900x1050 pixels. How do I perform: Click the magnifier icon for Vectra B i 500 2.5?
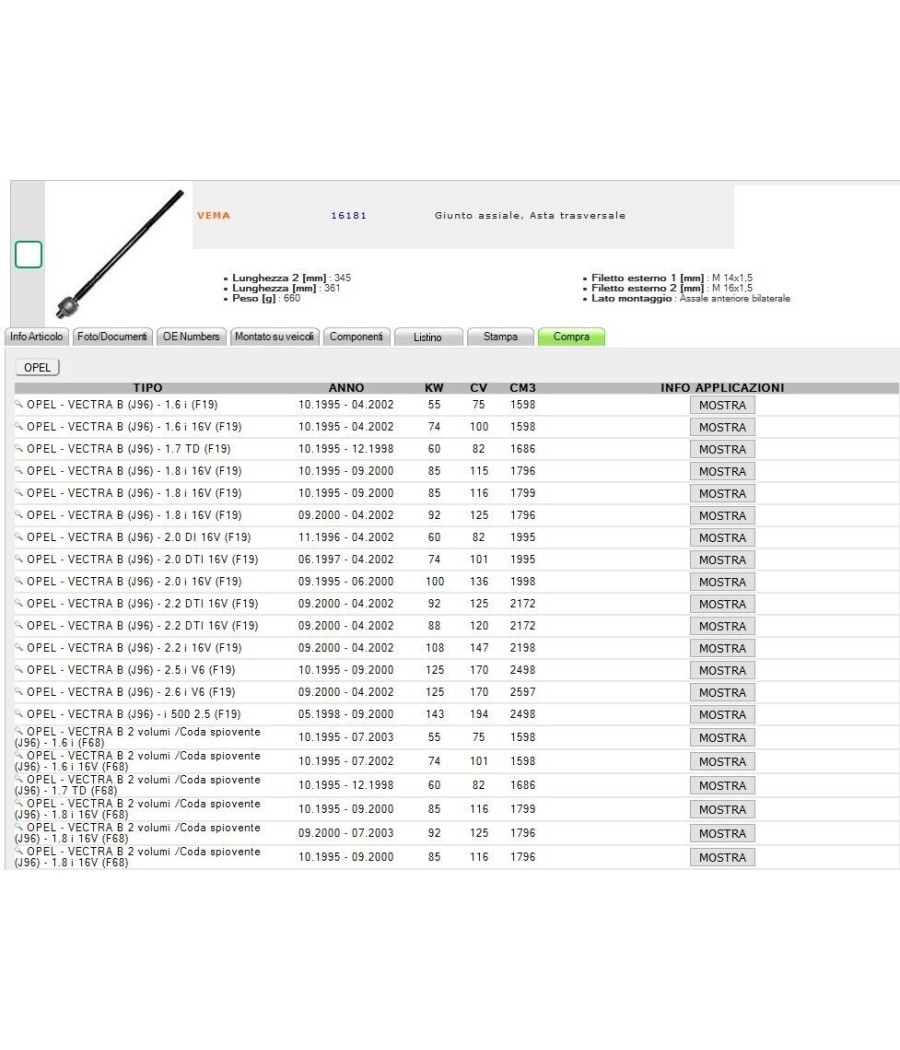pyautogui.click(x=19, y=713)
